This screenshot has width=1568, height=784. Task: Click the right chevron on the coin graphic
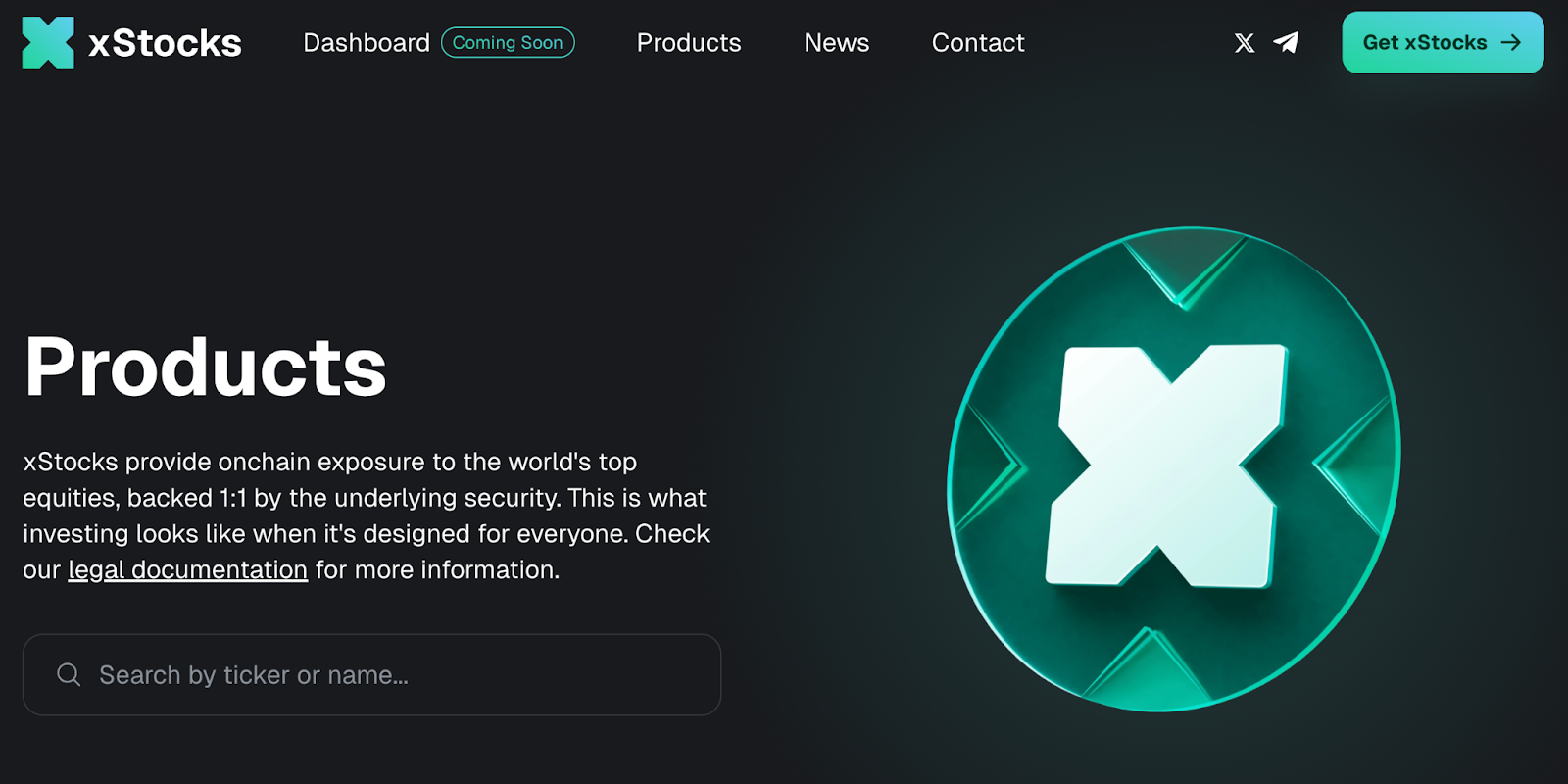(1357, 461)
